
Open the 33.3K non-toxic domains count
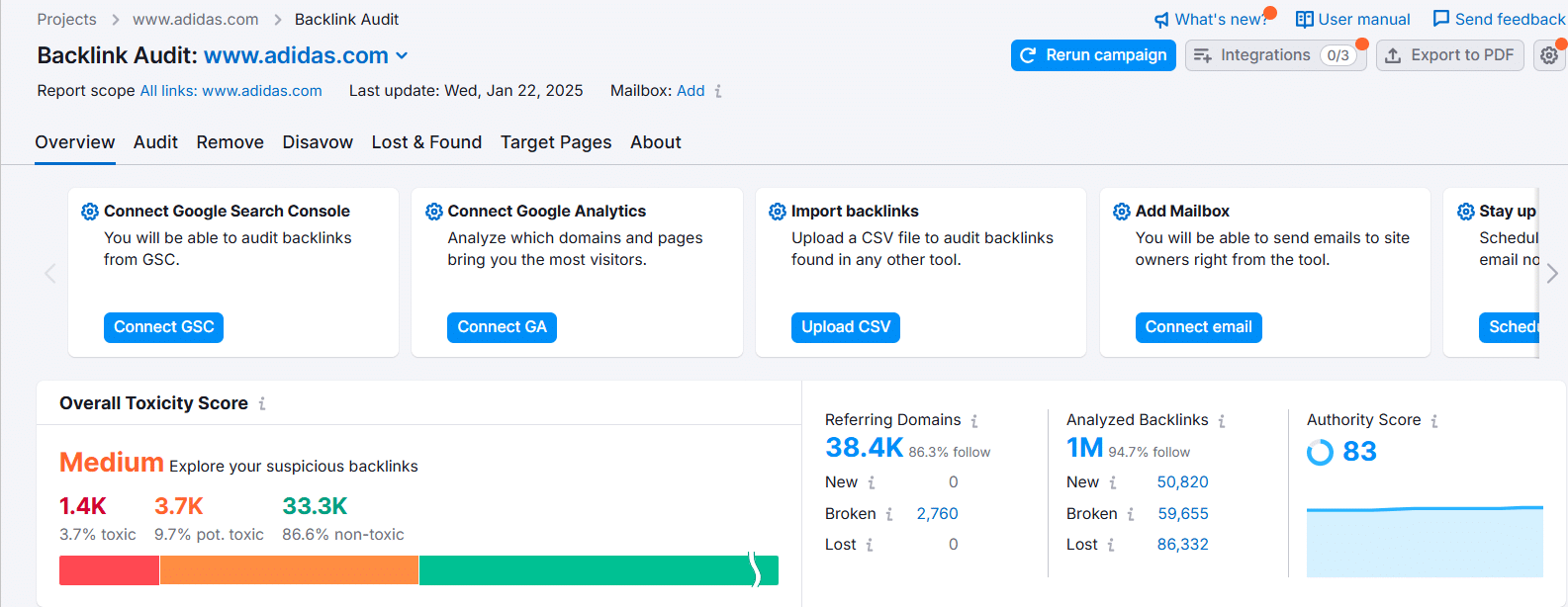click(x=315, y=506)
